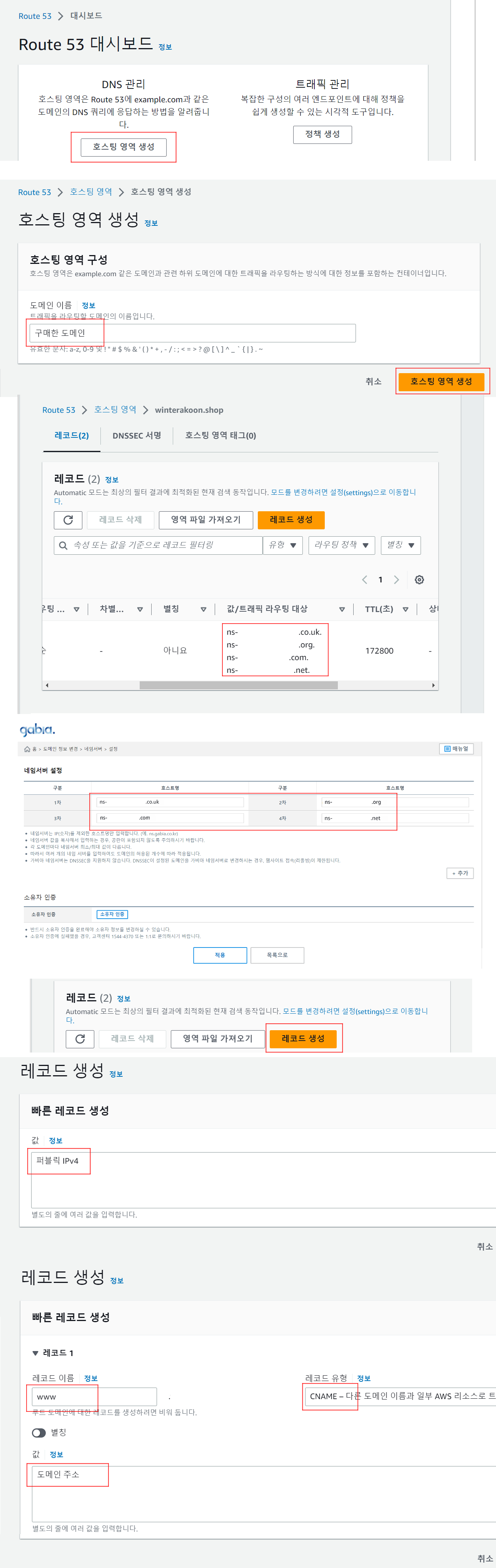Sort by 값/트래픽 라우팅 대상 column arrow
Image resolution: width=496 pixels, height=1568 pixels.
coord(342,609)
